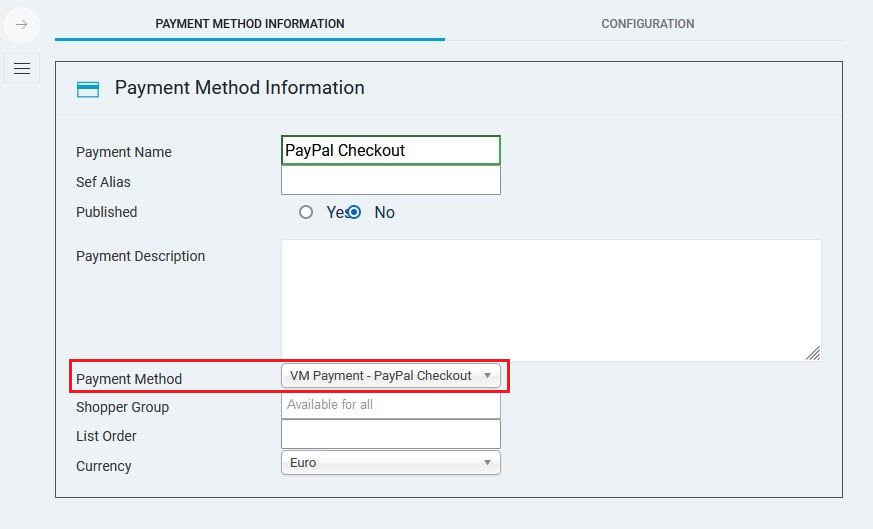
Task: Click the List Order input box
Action: click(390, 434)
